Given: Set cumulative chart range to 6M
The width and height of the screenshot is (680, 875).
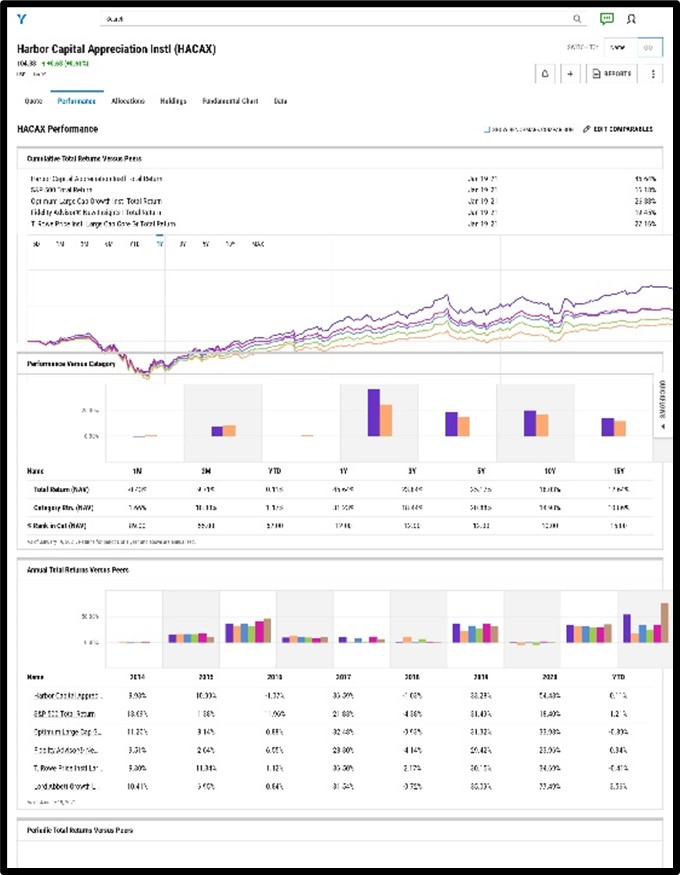Looking at the screenshot, I should click(x=109, y=244).
